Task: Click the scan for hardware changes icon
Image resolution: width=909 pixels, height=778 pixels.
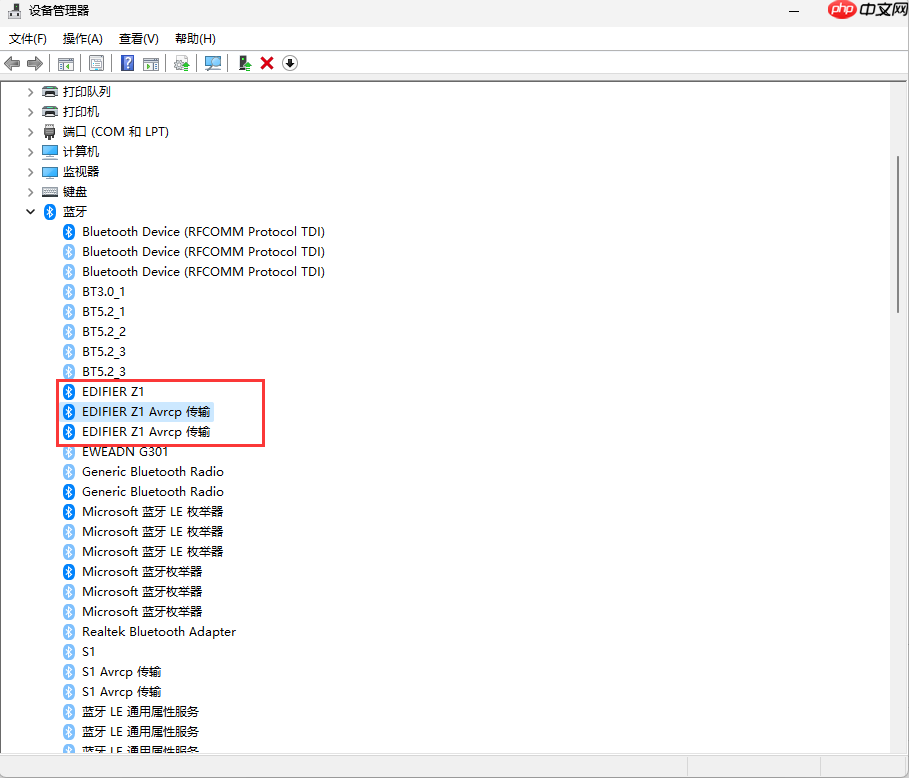Action: (212, 63)
